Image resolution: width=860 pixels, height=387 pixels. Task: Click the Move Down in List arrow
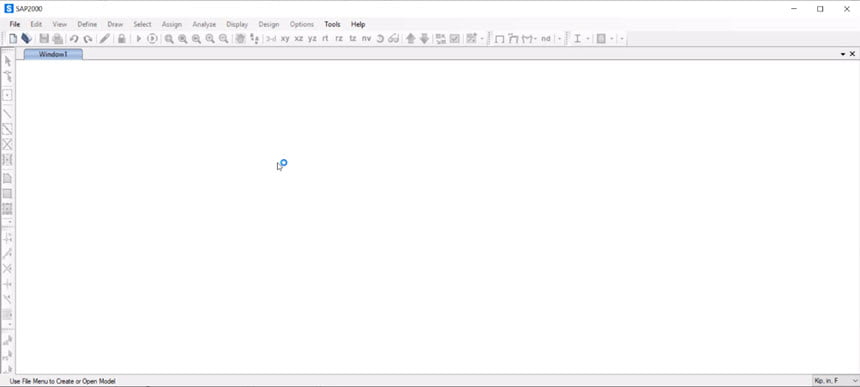(x=425, y=39)
